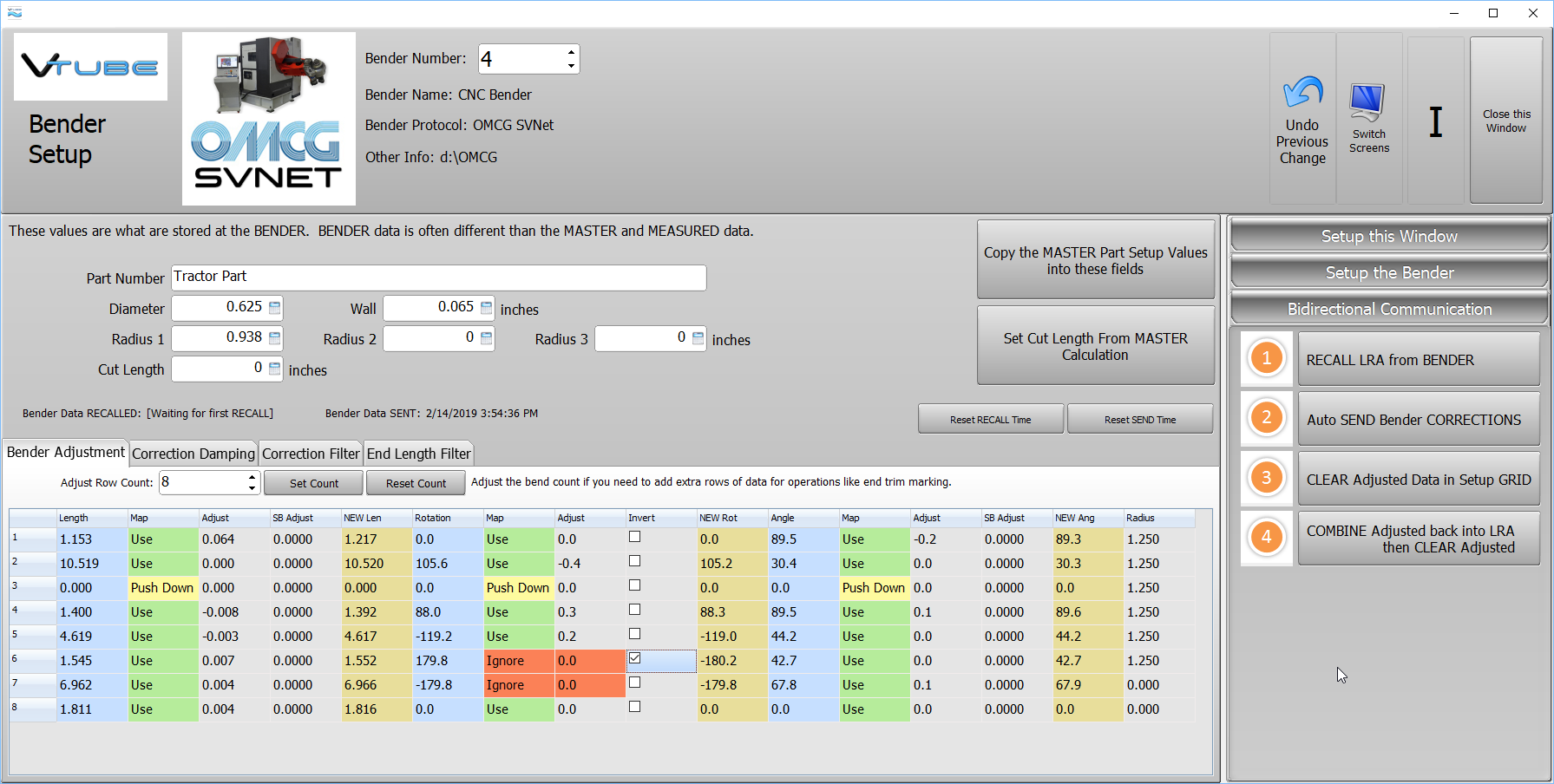Click the orange number 1 circle icon

(x=1266, y=358)
